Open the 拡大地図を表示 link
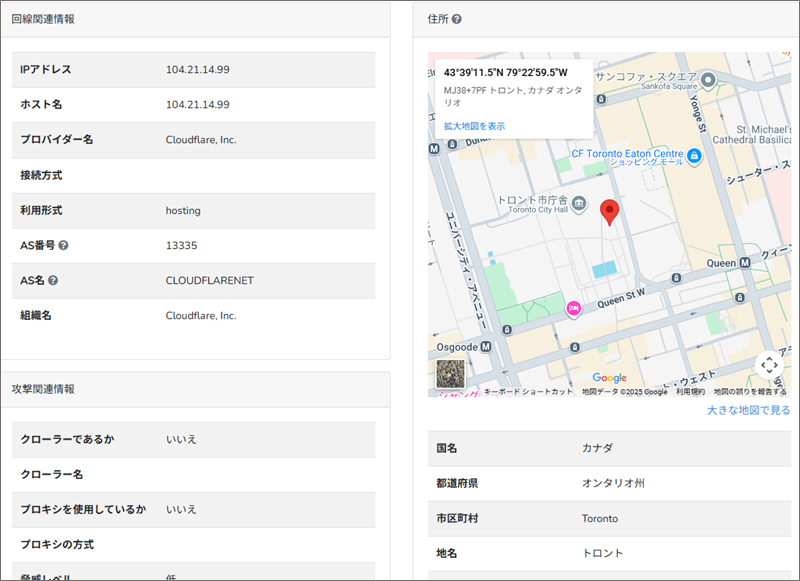Image resolution: width=800 pixels, height=581 pixels. tap(474, 126)
